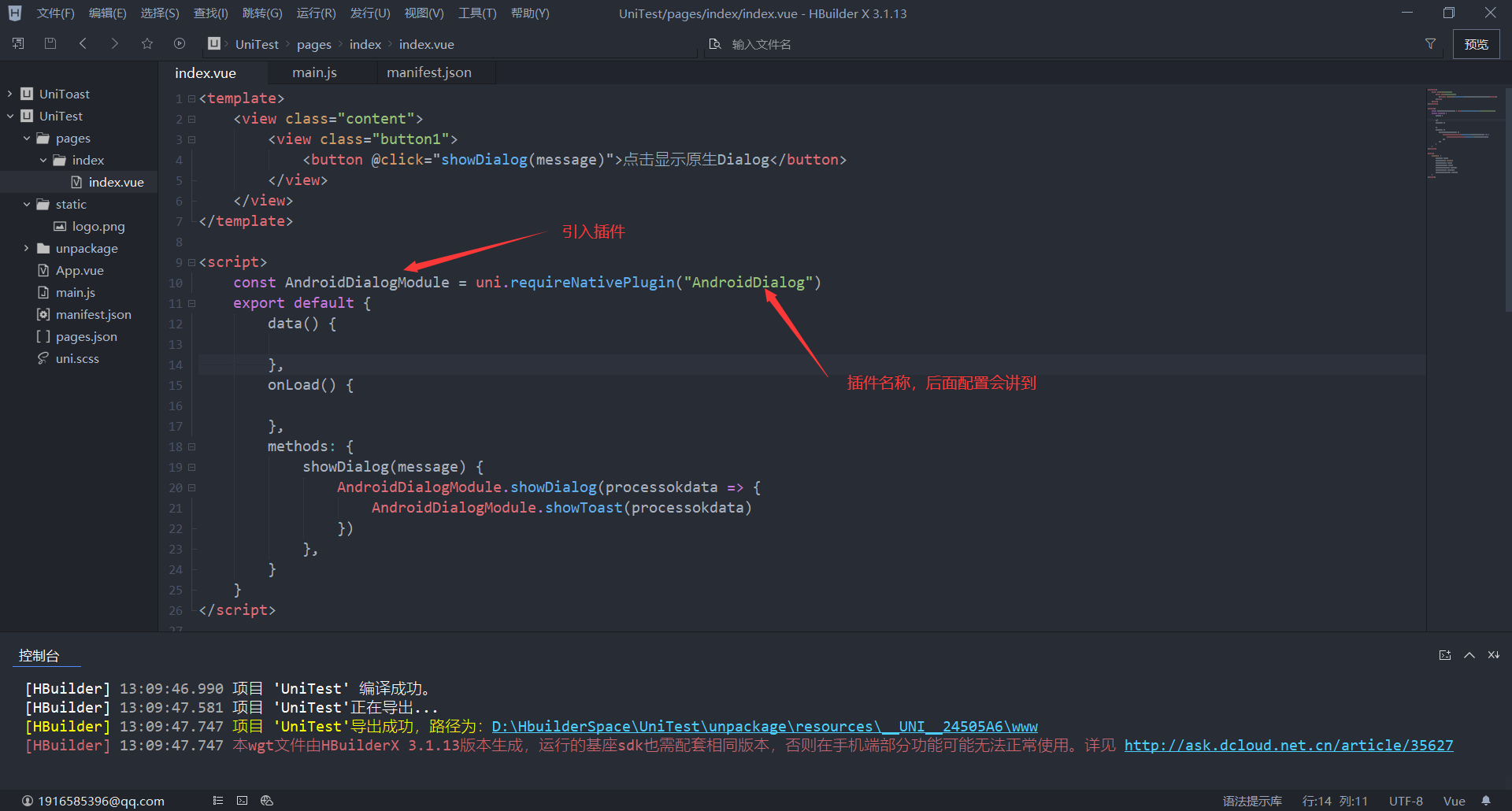The width and height of the screenshot is (1512, 811).
Task: Collapse the index folder
Action: 43,160
